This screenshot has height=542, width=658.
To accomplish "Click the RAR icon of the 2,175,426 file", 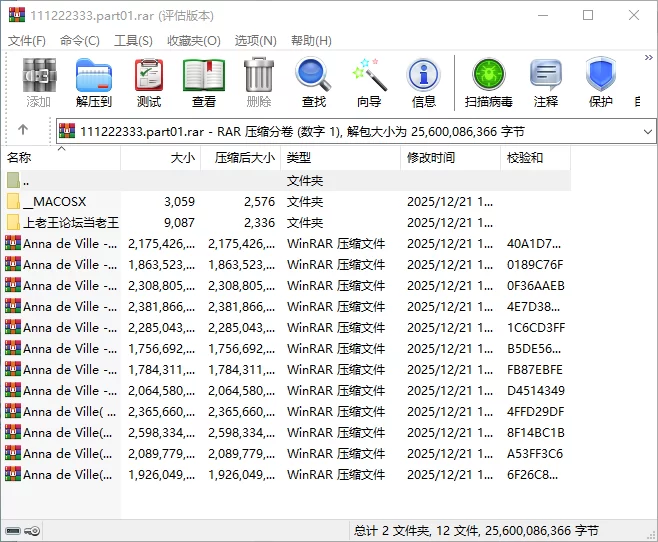I will click(13, 243).
